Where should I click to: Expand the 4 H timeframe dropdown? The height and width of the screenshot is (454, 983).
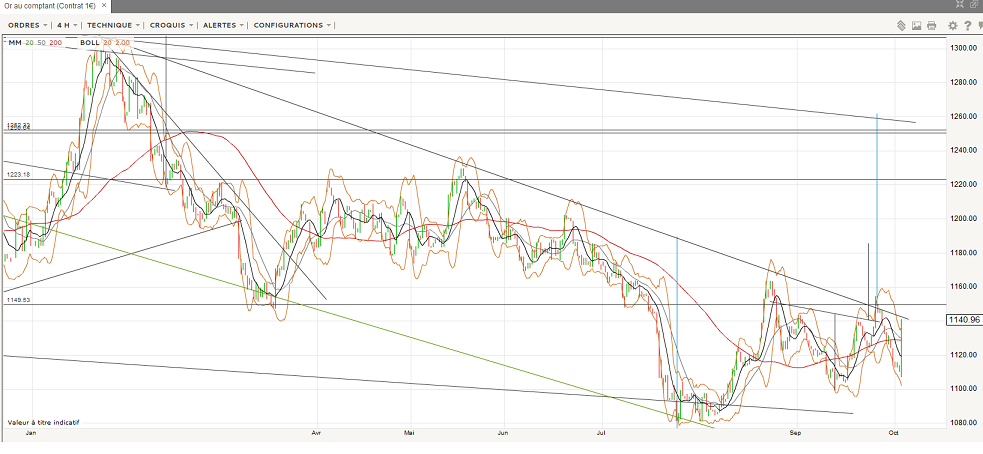[67, 25]
